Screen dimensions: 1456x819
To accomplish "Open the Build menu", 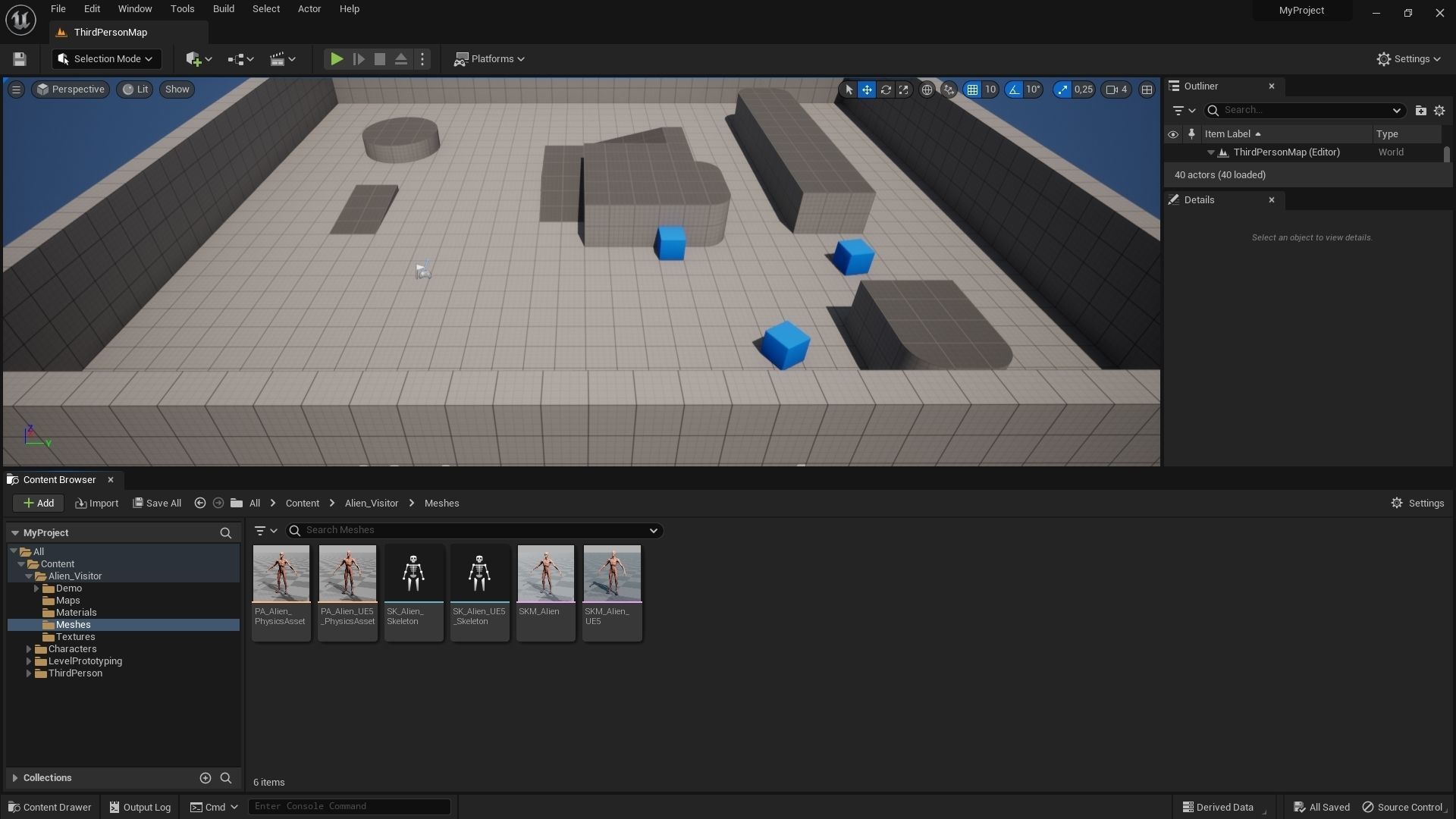I will point(223,9).
